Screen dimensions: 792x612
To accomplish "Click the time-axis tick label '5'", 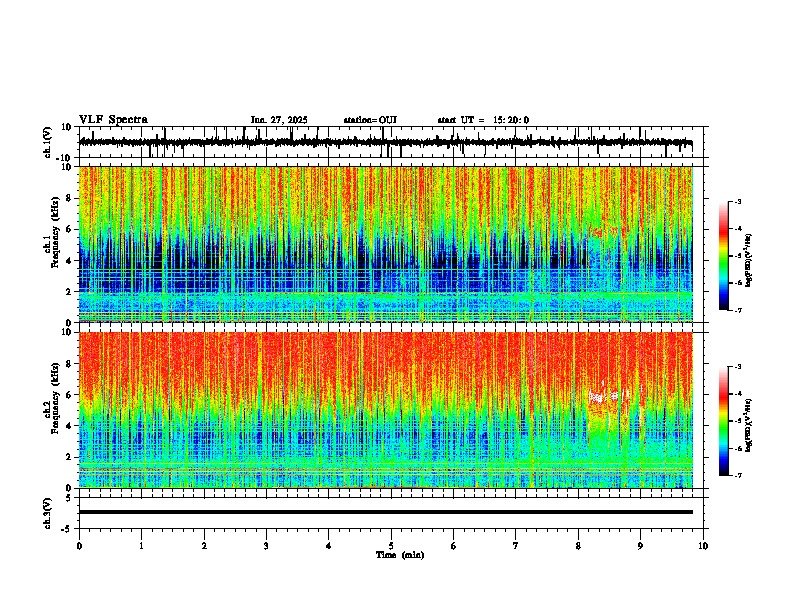I will click(391, 546).
